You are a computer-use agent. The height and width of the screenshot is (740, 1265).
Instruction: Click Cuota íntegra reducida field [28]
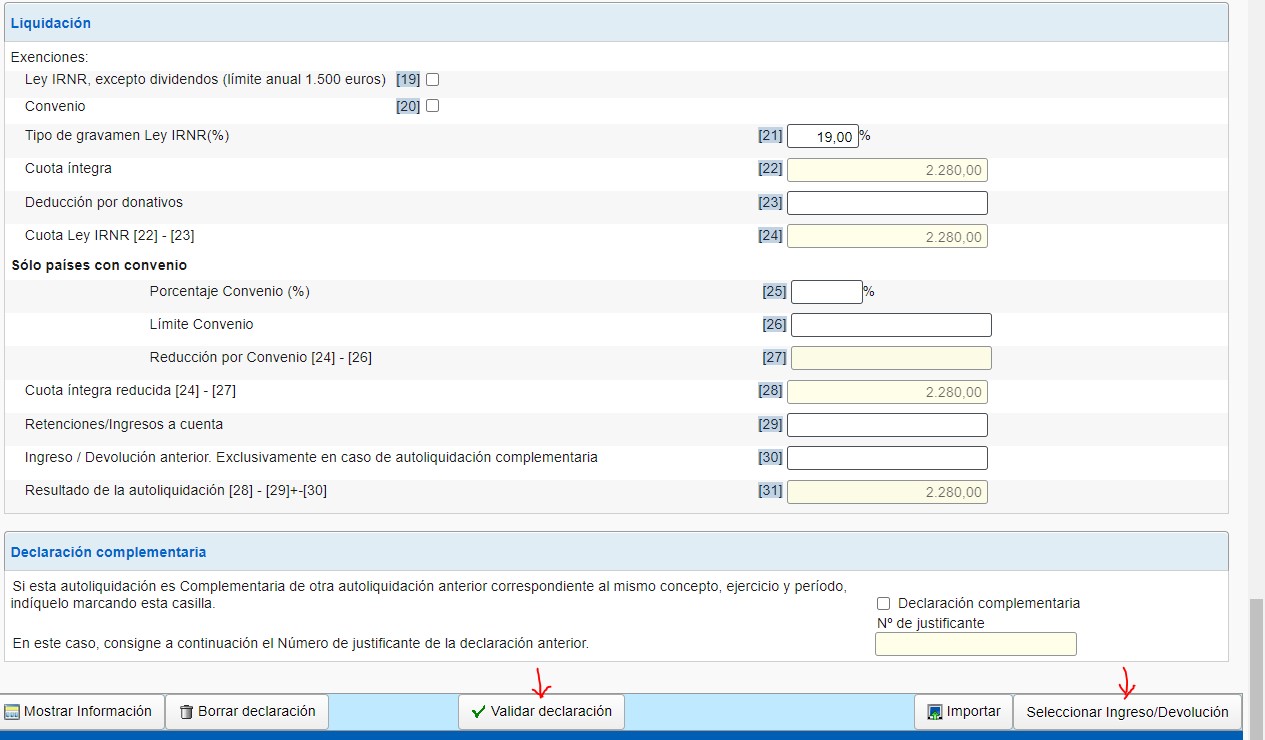click(887, 392)
